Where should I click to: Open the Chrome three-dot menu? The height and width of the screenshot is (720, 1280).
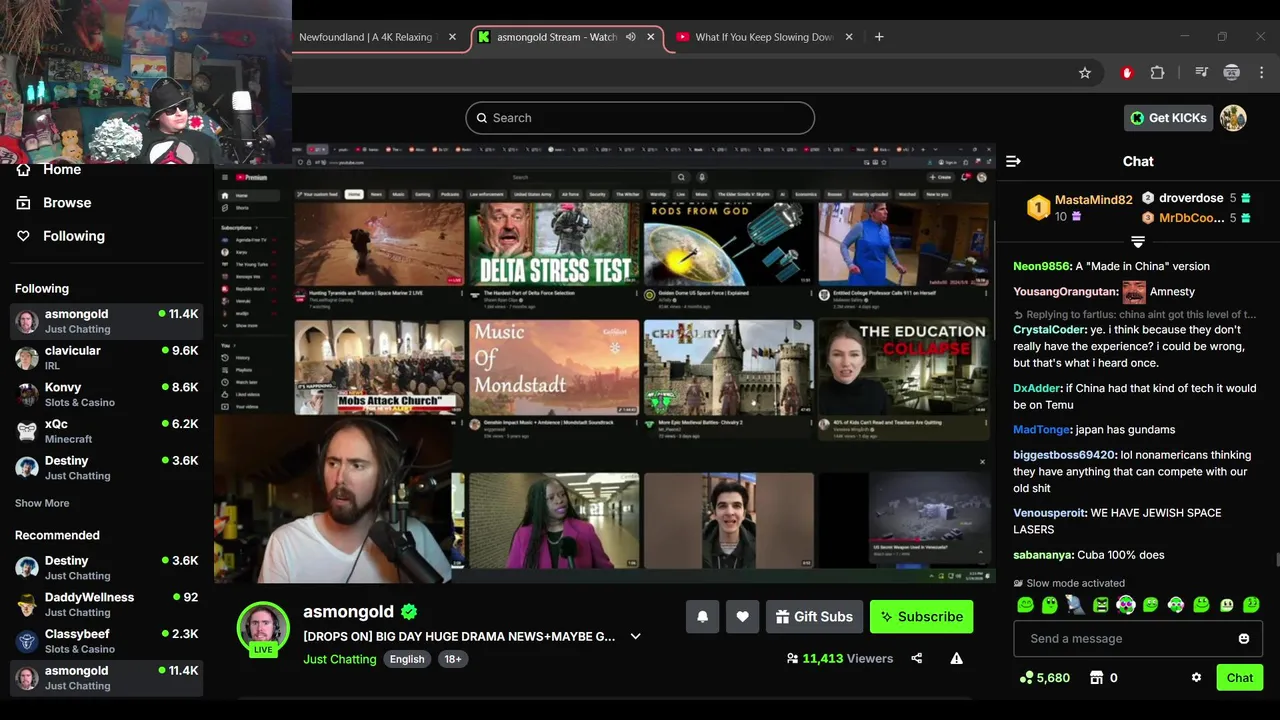pos(1262,72)
